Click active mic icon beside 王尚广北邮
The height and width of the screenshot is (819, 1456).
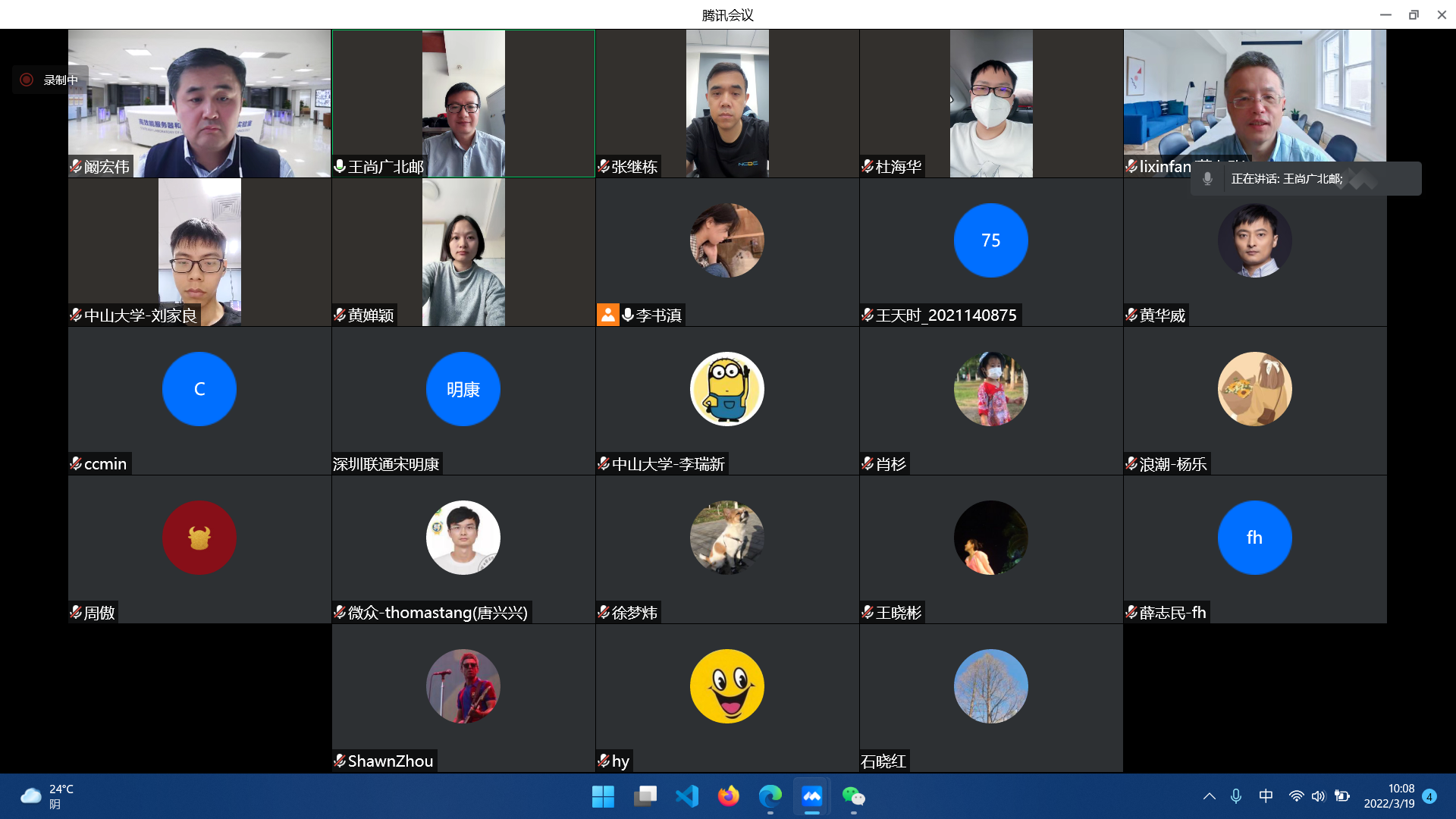tap(340, 166)
